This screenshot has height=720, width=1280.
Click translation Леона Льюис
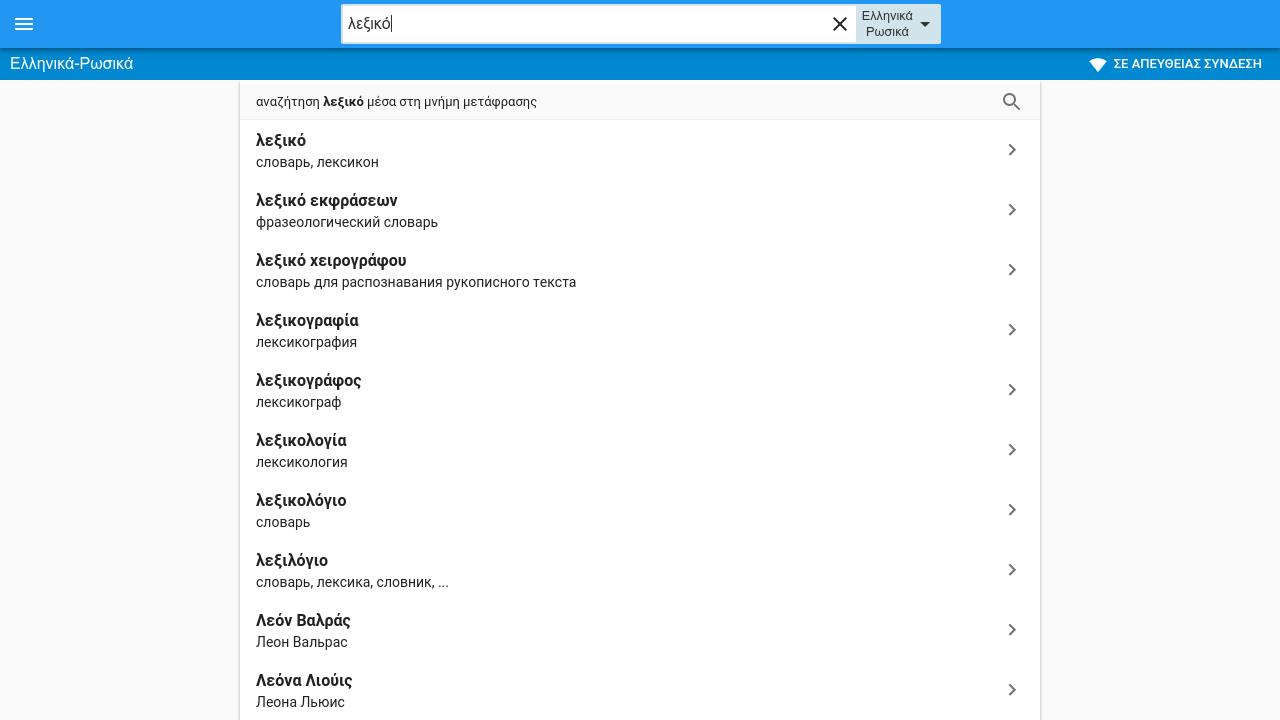300,702
